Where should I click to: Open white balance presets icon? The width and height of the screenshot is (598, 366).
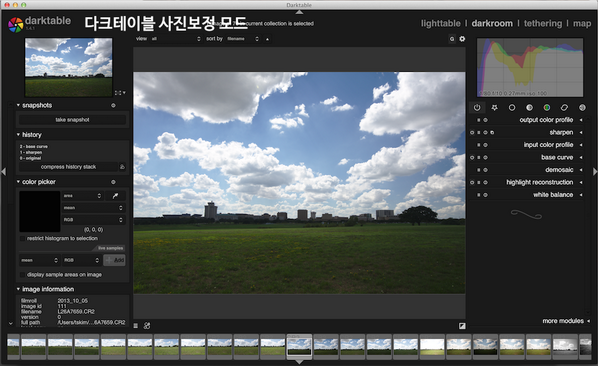479,195
